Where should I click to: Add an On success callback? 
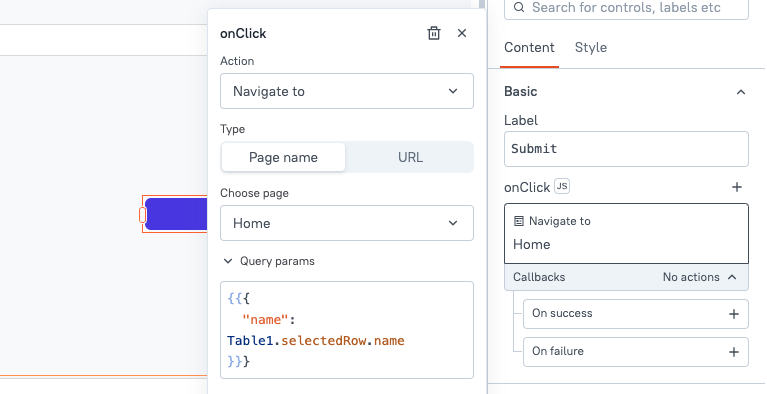tap(734, 314)
